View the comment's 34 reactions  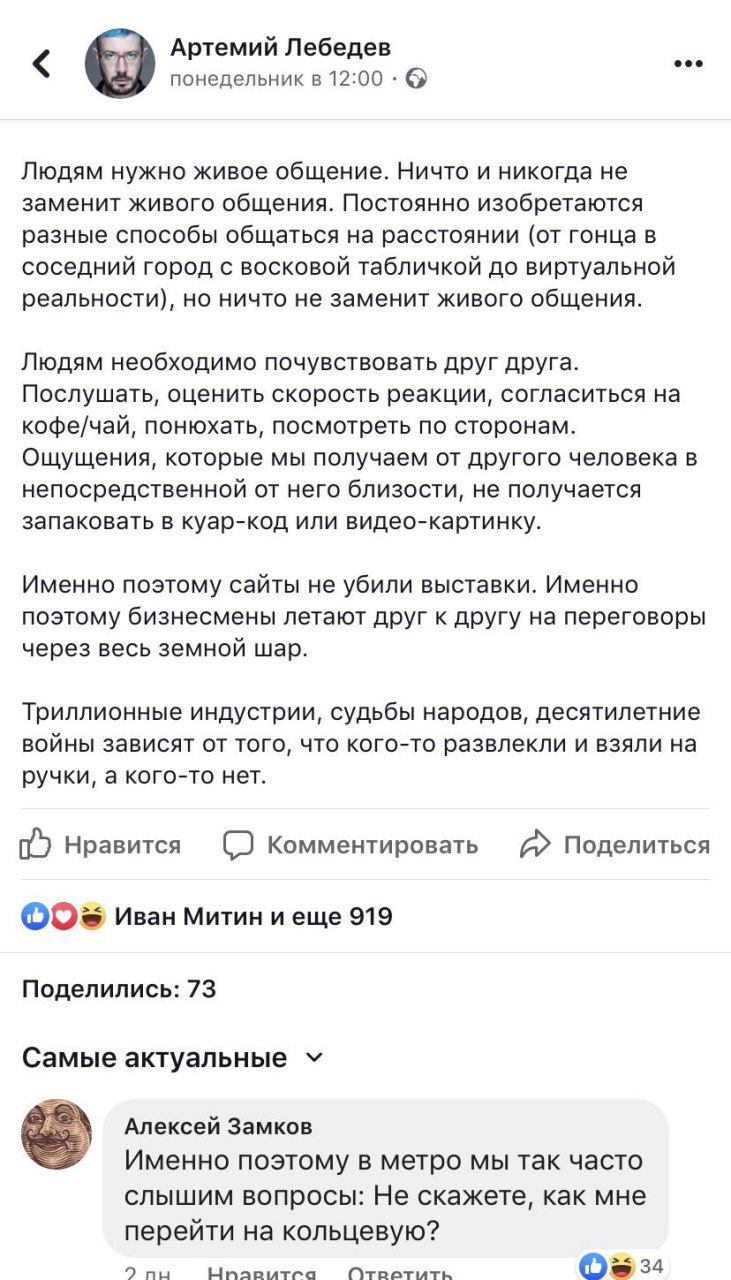click(x=621, y=1265)
